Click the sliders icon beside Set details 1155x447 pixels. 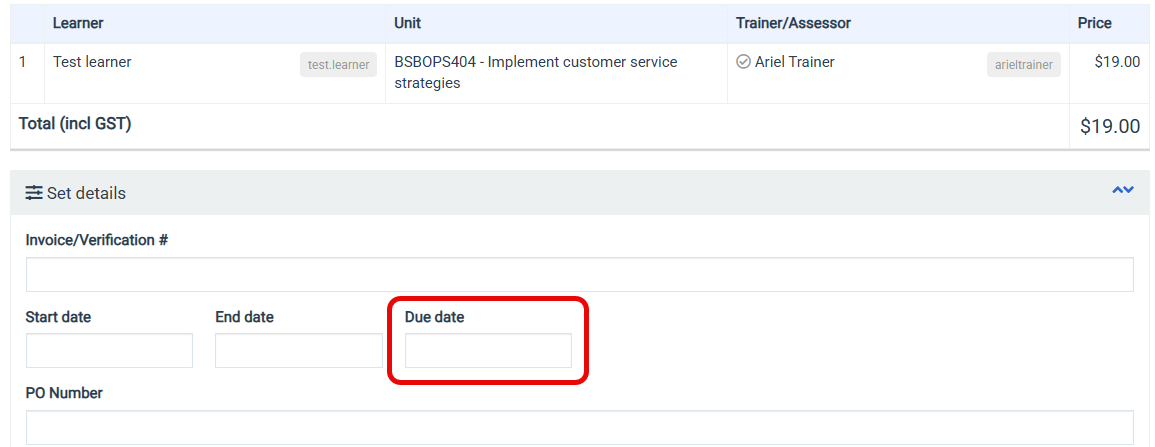tap(34, 193)
